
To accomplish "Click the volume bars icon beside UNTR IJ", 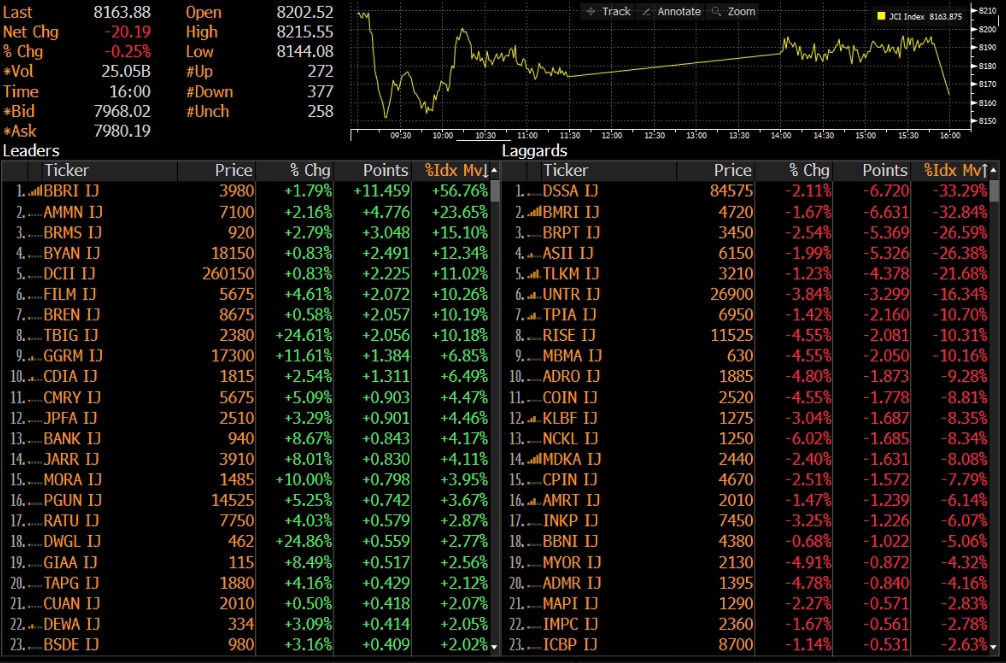I will [533, 294].
